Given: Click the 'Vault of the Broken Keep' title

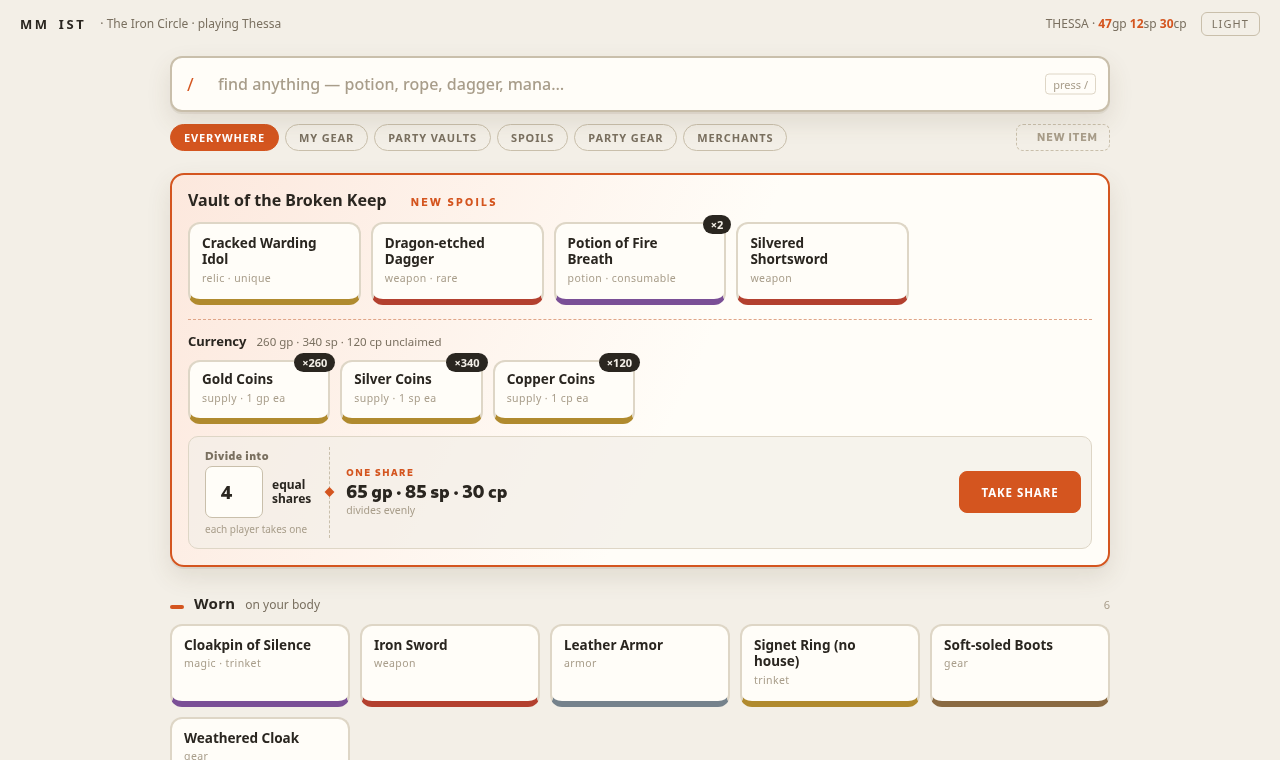Looking at the screenshot, I should (x=287, y=200).
